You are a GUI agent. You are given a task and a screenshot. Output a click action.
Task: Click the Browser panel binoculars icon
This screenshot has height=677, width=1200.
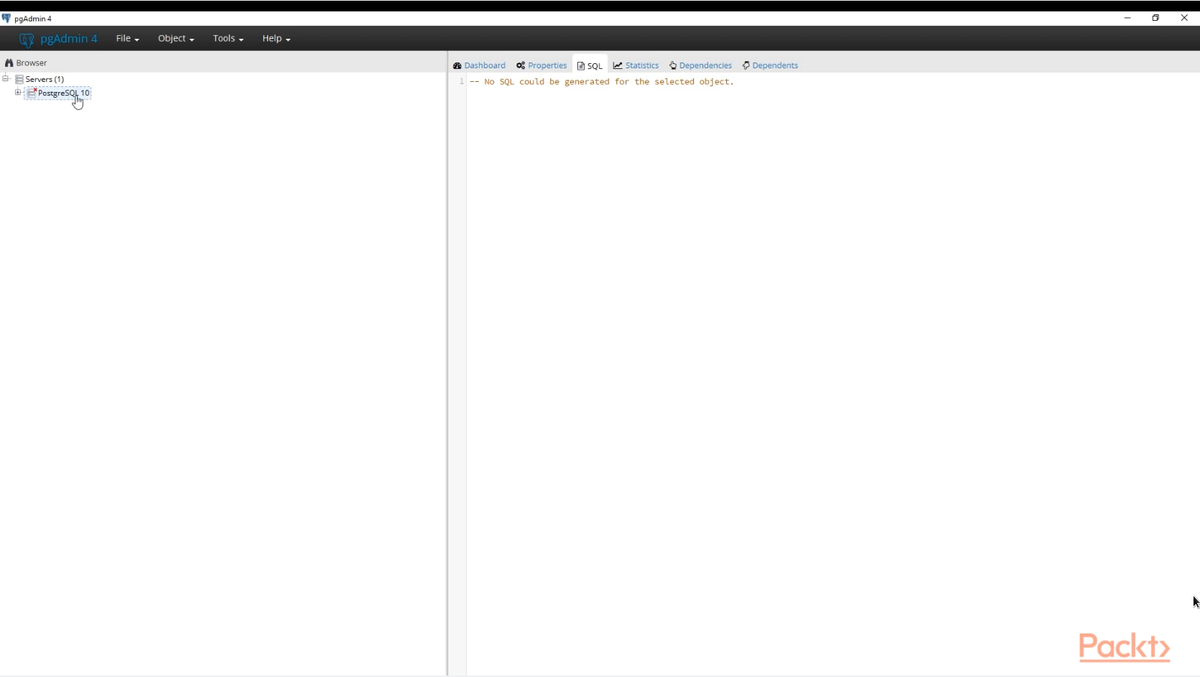[x=9, y=62]
